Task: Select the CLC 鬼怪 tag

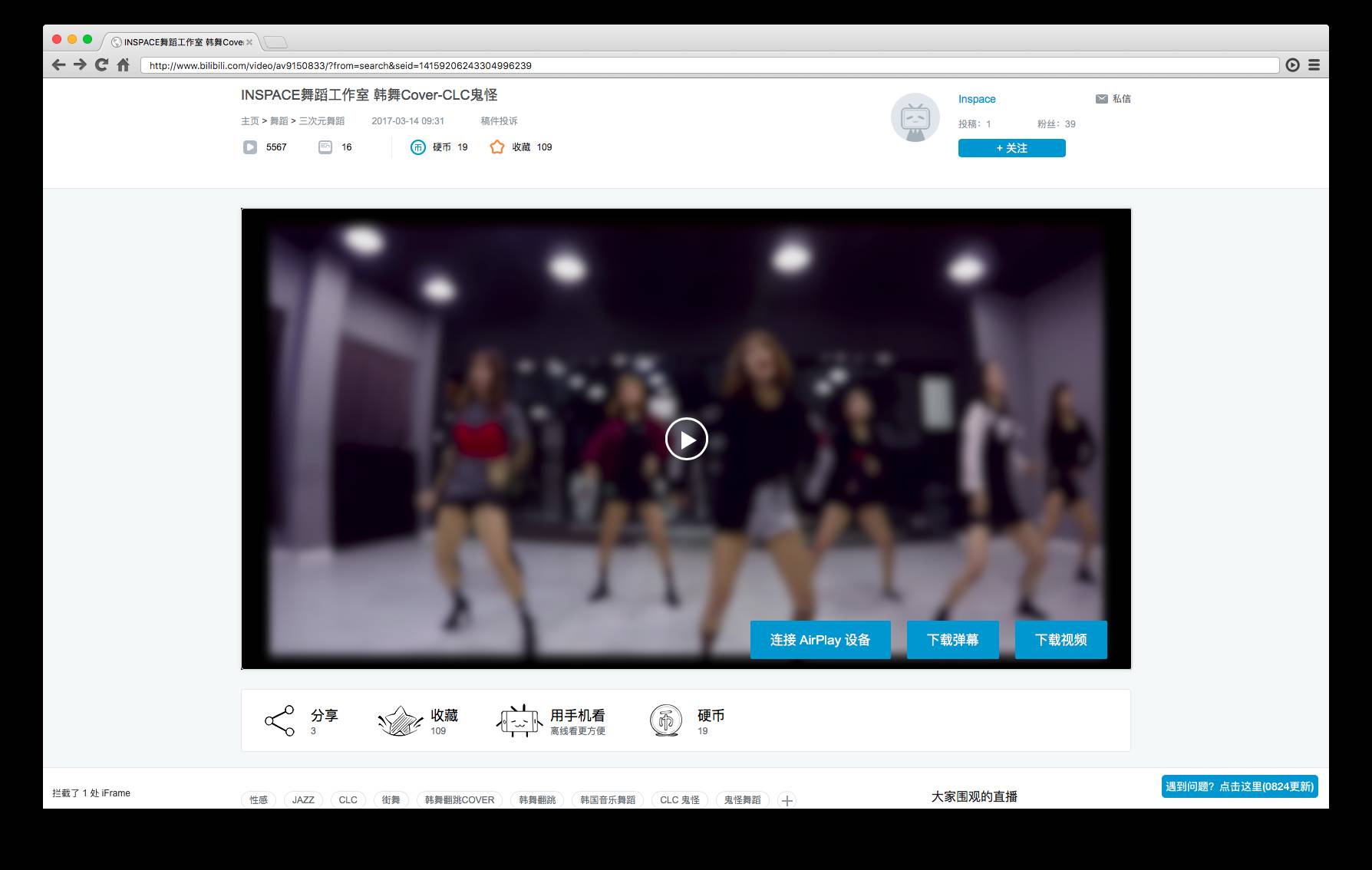Action: [680, 799]
